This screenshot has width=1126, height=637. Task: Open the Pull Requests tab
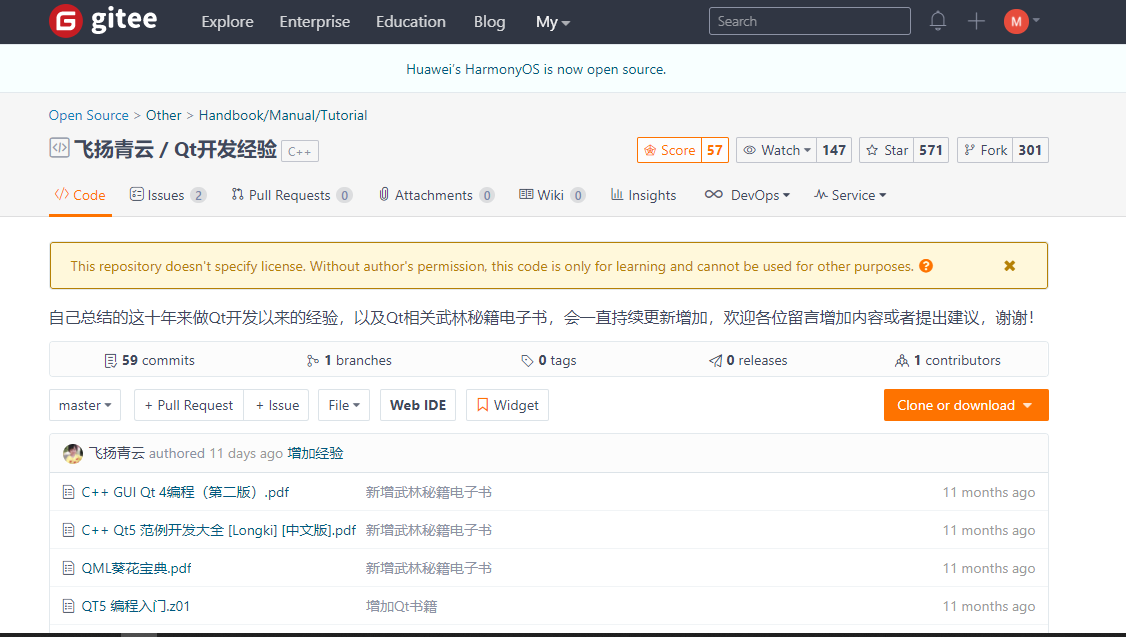pyautogui.click(x=291, y=195)
